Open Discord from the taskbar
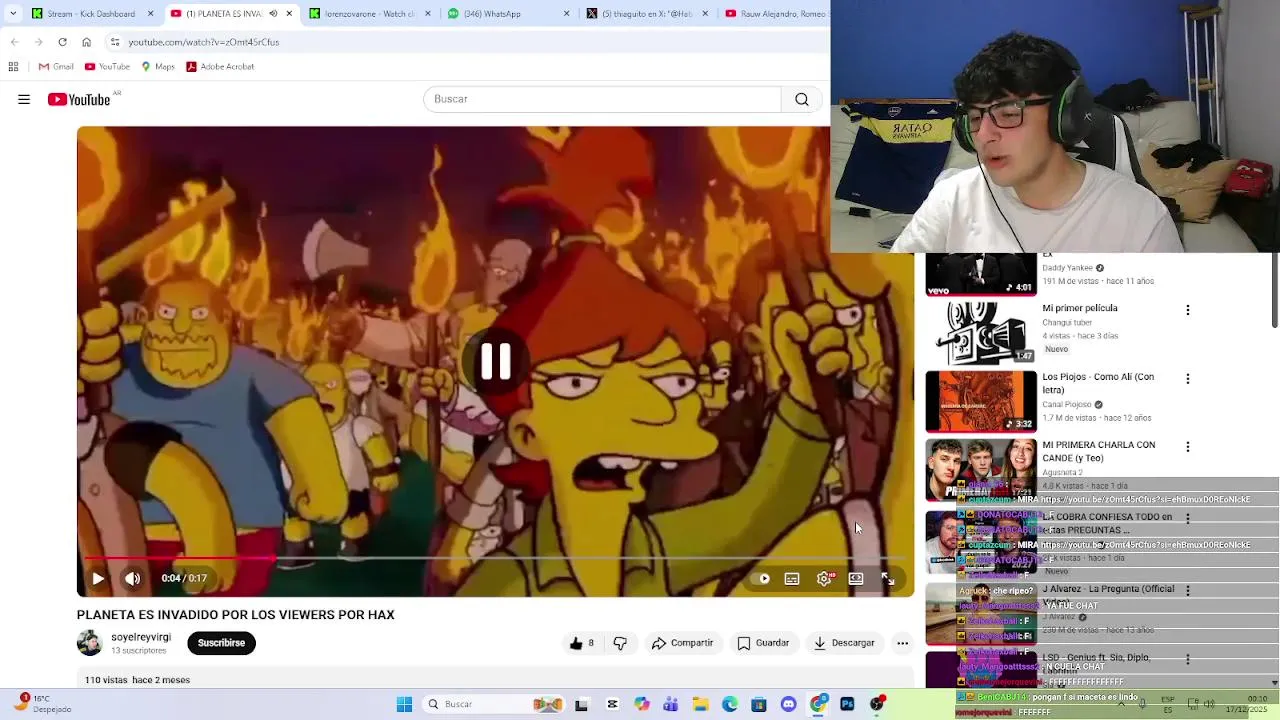Image resolution: width=1280 pixels, height=720 pixels. coord(789,704)
